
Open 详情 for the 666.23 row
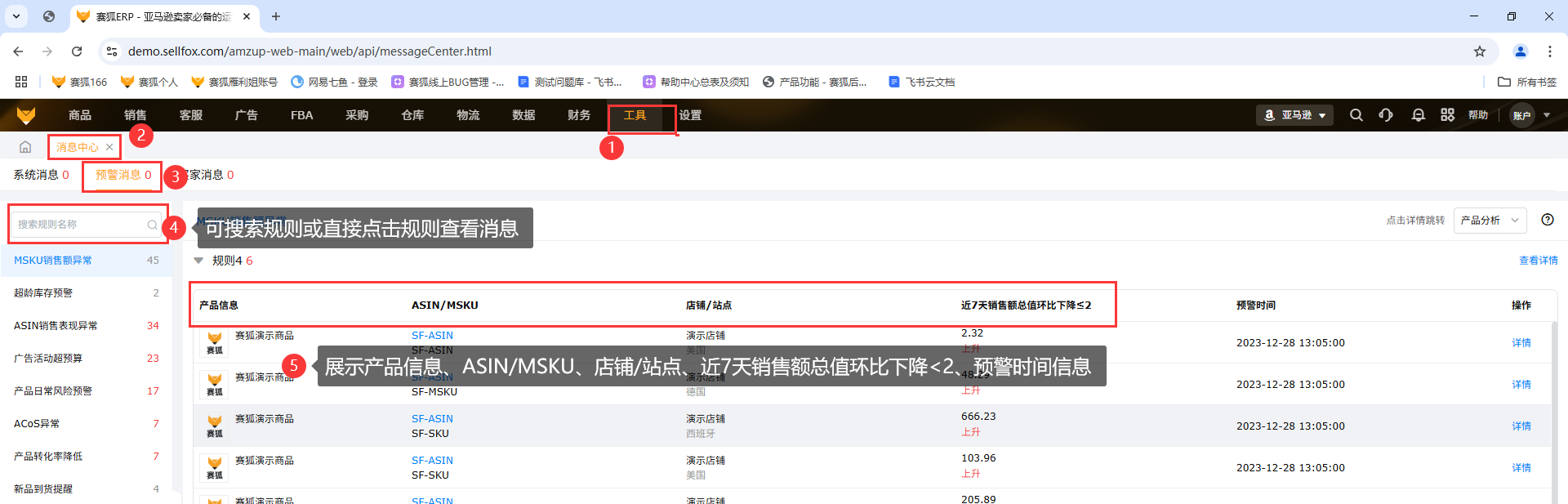coord(1521,426)
